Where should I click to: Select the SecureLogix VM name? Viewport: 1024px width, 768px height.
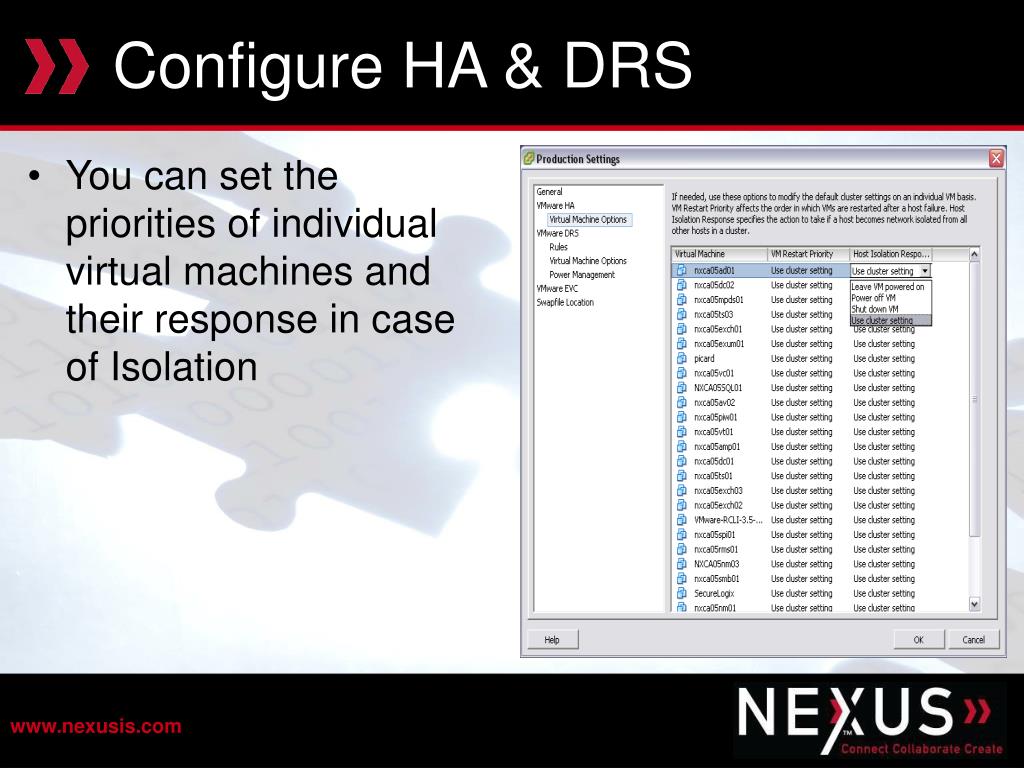coord(714,594)
